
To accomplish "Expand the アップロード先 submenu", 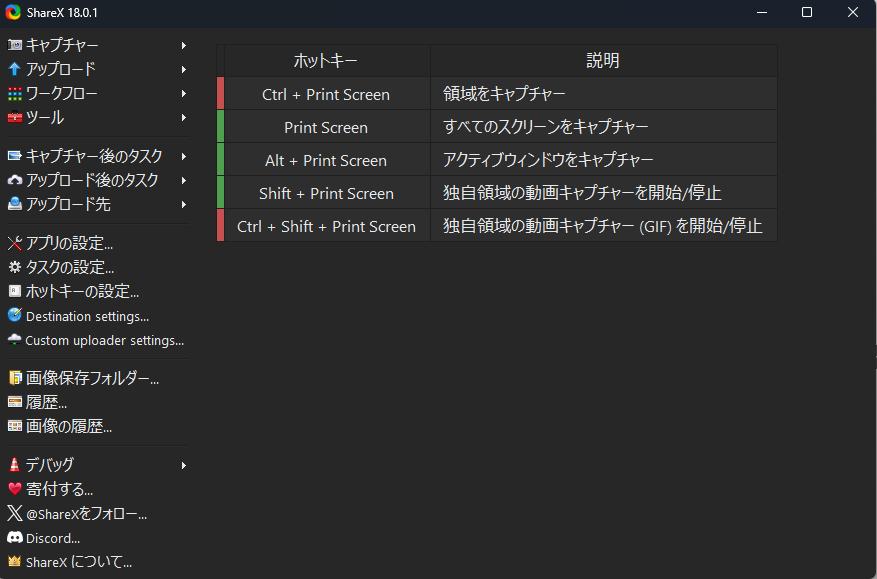I will [183, 205].
